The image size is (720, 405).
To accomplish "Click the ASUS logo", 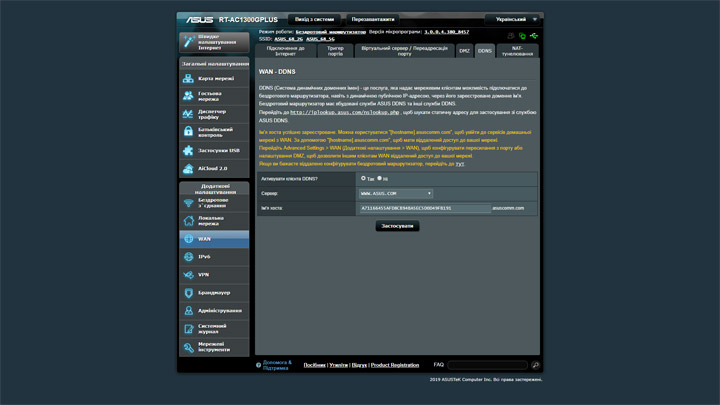I will tap(199, 20).
